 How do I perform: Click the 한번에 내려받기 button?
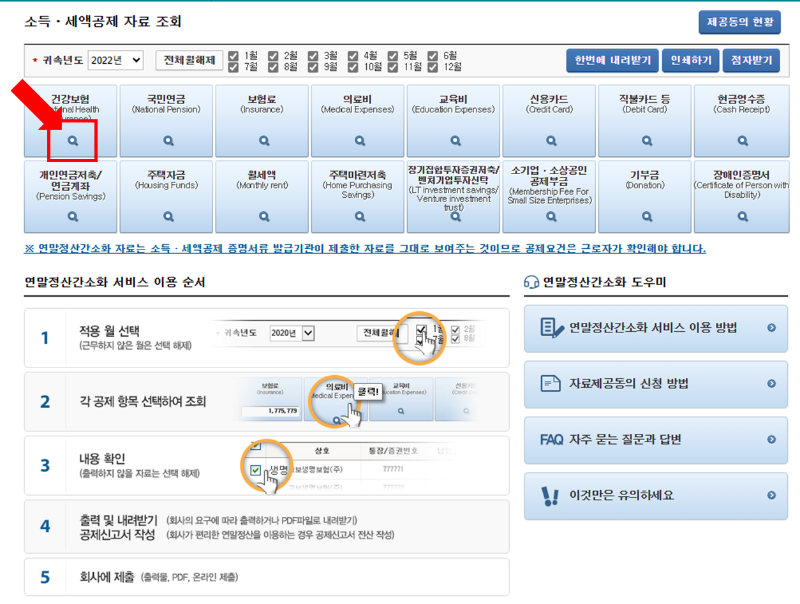612,60
